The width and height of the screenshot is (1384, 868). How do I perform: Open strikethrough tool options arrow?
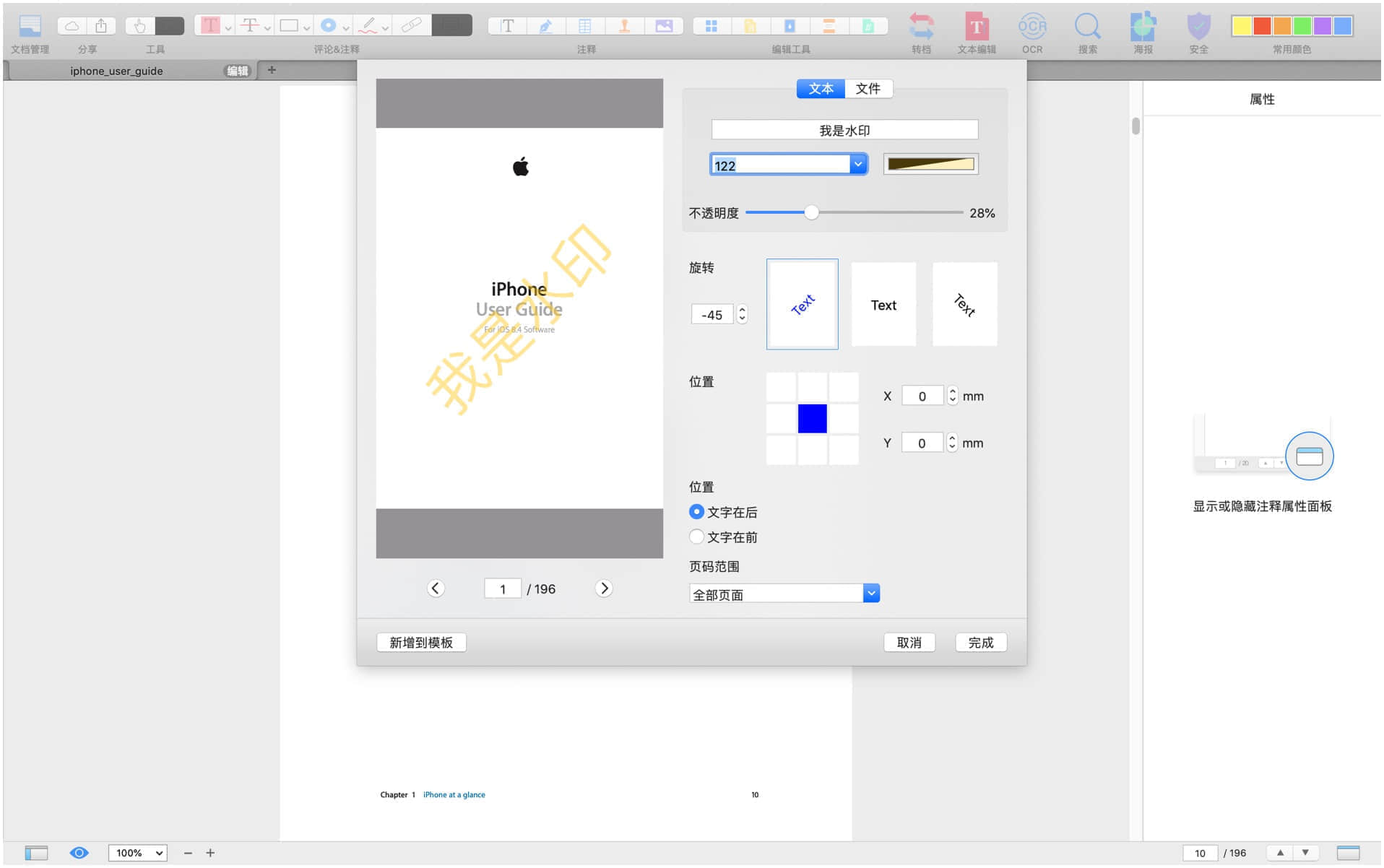coord(267,27)
